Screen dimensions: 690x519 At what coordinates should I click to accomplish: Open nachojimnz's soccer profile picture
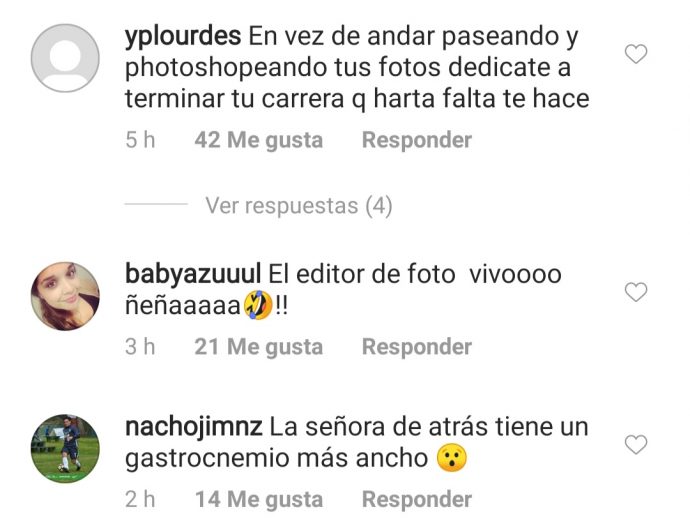[65, 449]
